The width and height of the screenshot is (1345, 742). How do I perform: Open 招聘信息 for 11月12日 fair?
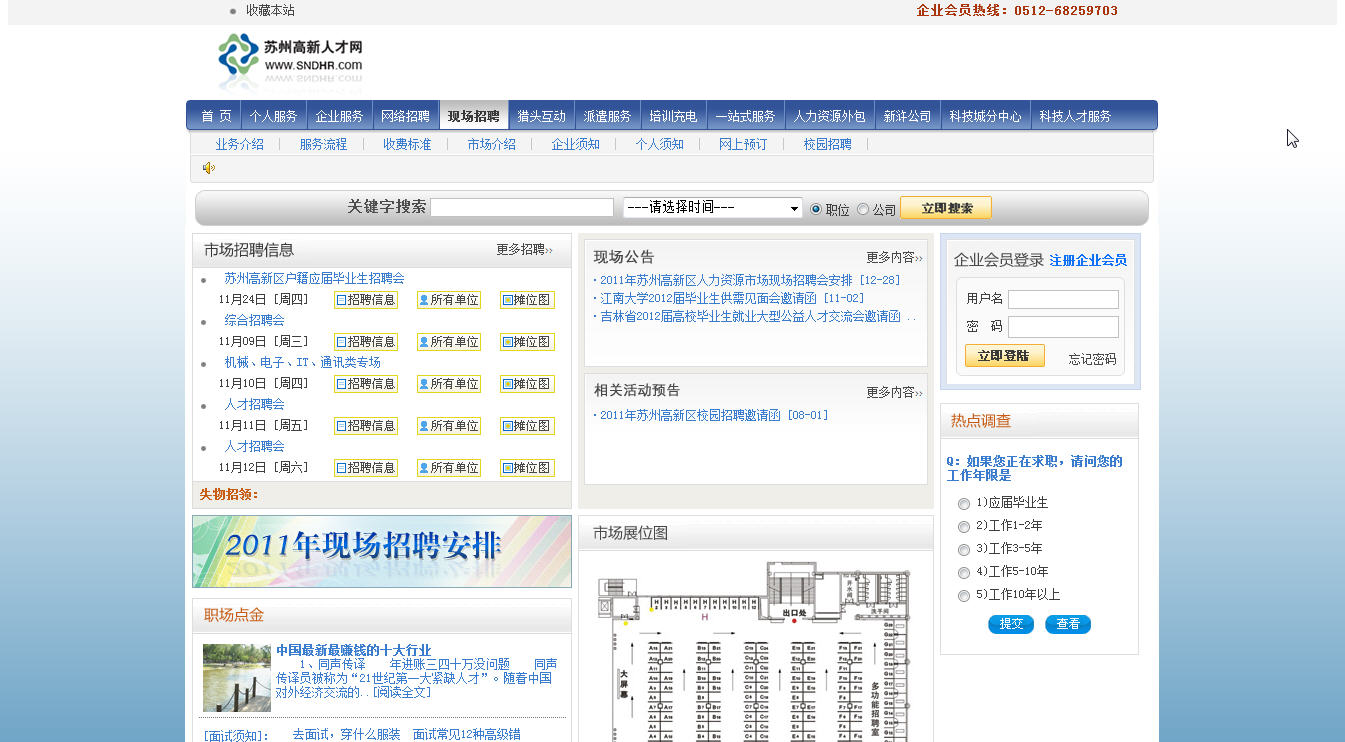click(366, 468)
